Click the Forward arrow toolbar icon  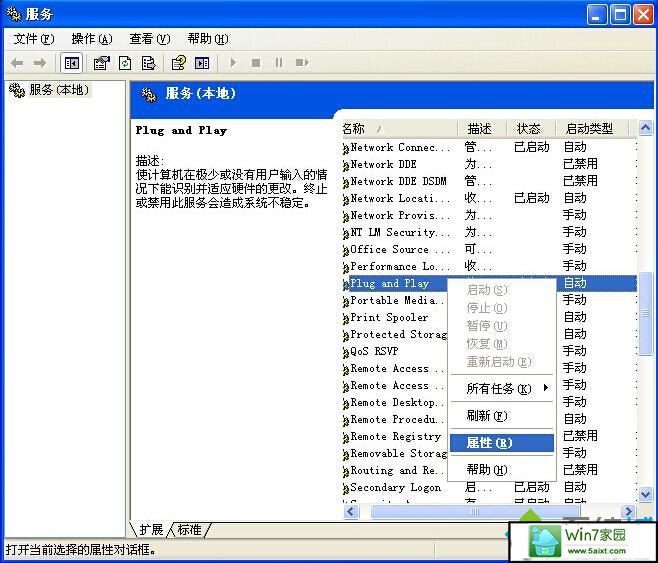pyautogui.click(x=40, y=63)
